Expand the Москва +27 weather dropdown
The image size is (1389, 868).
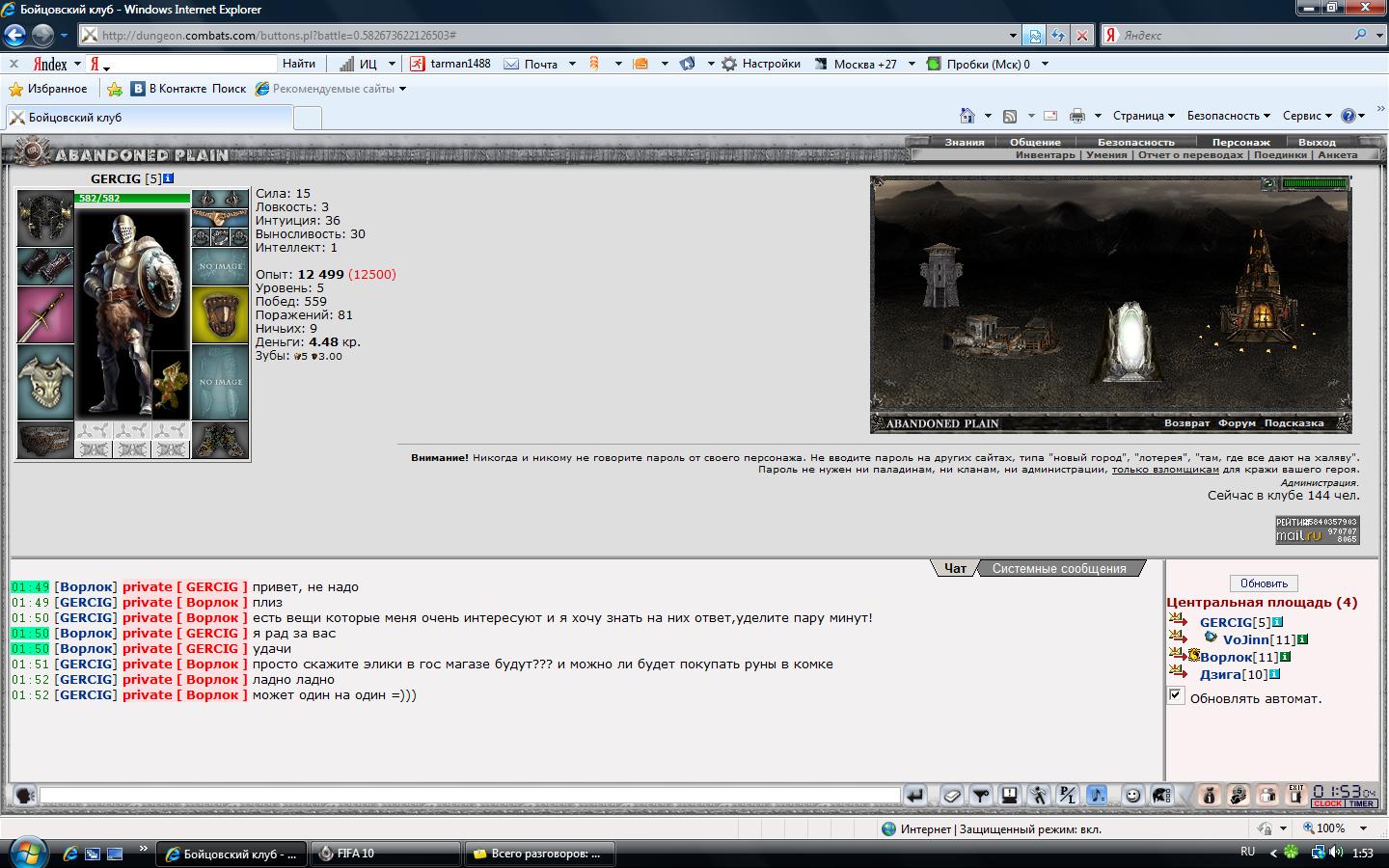click(912, 65)
